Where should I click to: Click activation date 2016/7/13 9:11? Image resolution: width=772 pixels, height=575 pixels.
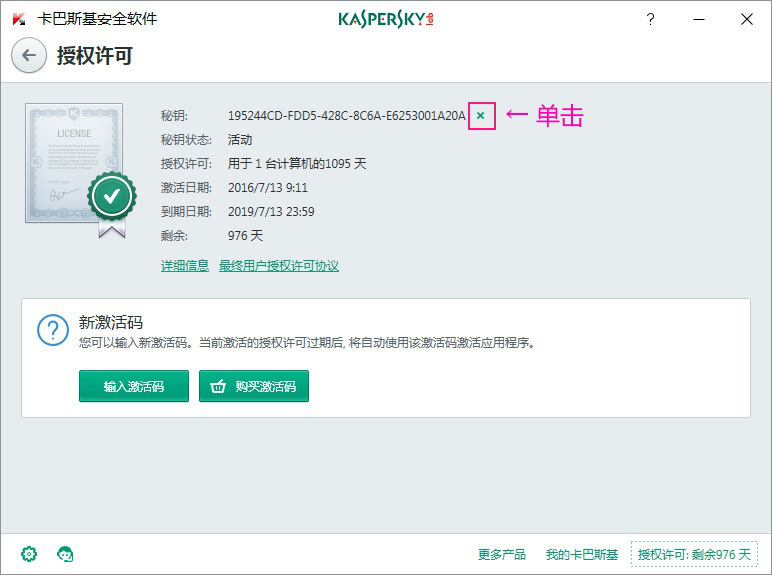268,188
